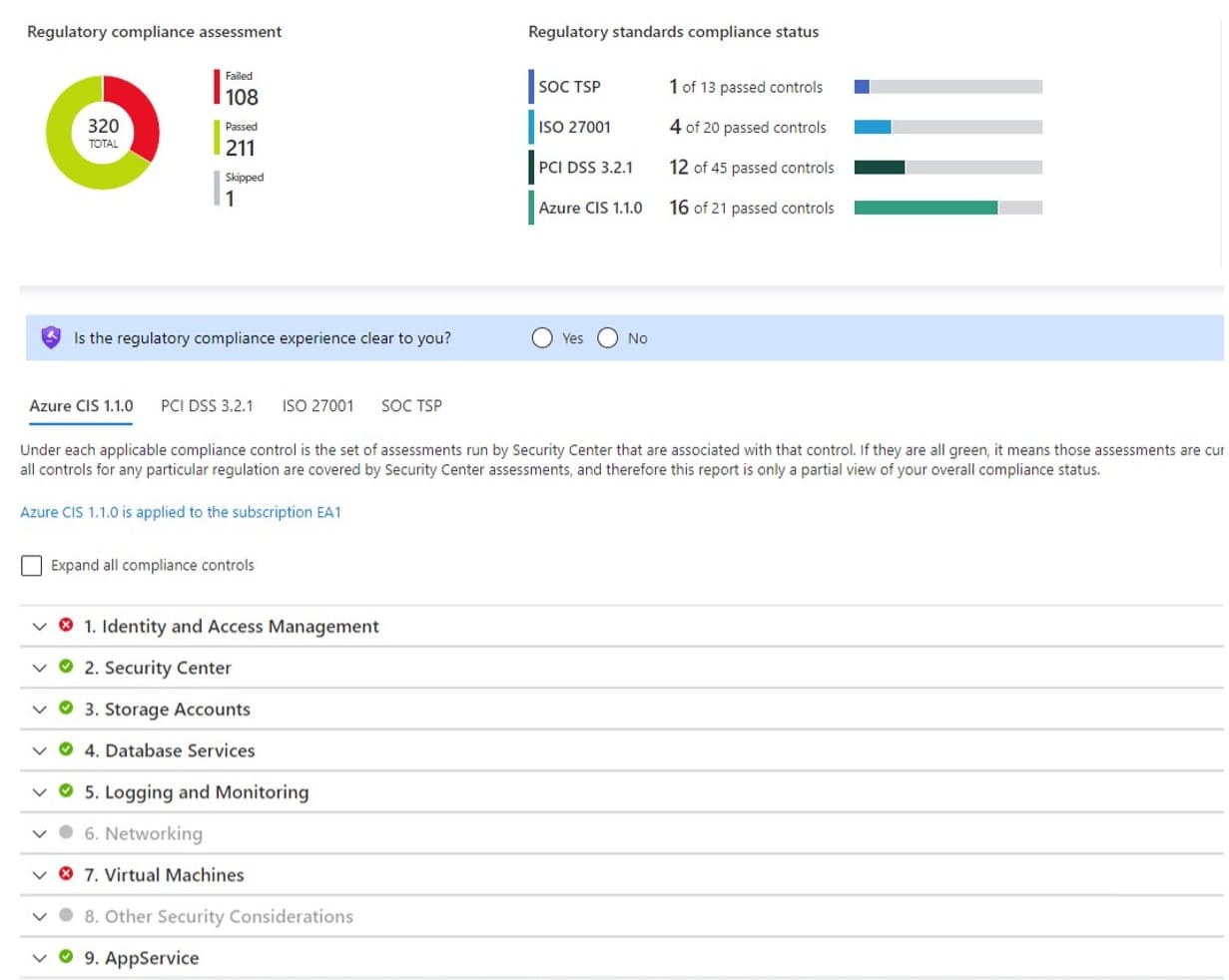Screen dimensions: 1229x980
Task: Open the SOC TSP tab
Action: [x=411, y=406]
